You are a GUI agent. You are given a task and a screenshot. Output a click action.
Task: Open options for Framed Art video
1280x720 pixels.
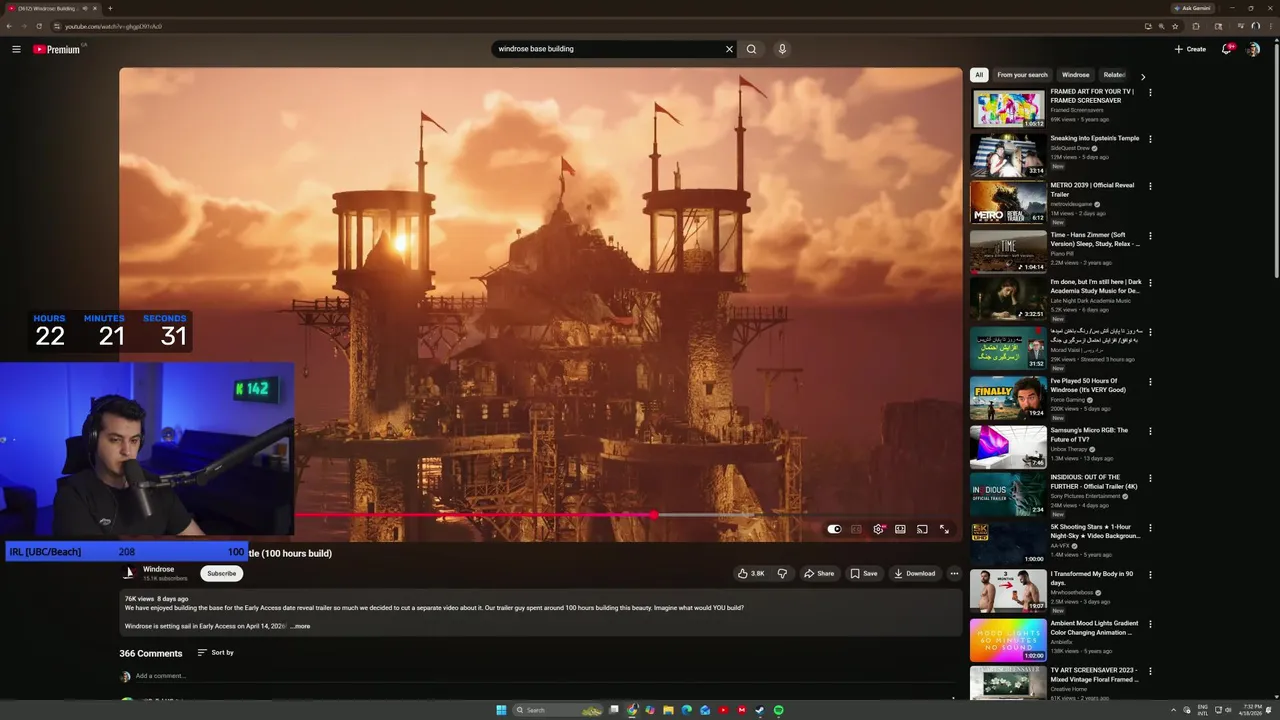[x=1150, y=92]
